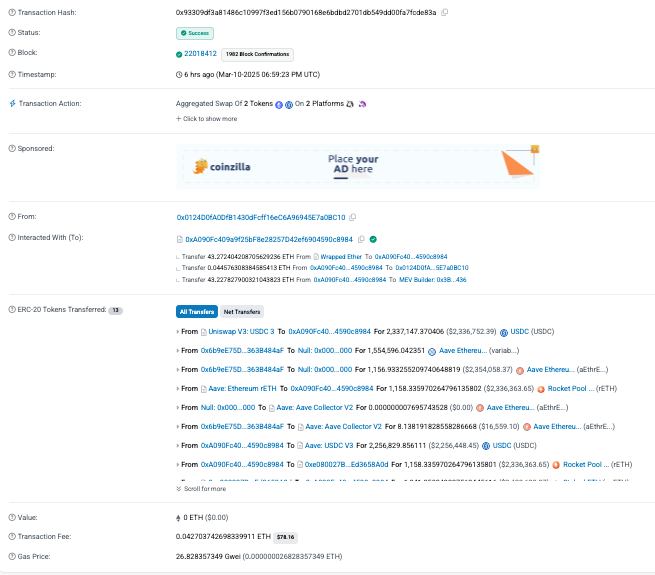Expand the transfer row for 1,554,596.042351
655x575 pixels.
tap(178, 351)
